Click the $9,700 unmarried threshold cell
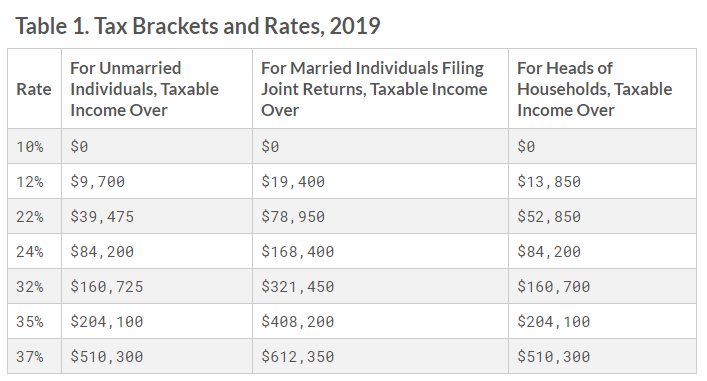707x381 pixels. coord(157,181)
